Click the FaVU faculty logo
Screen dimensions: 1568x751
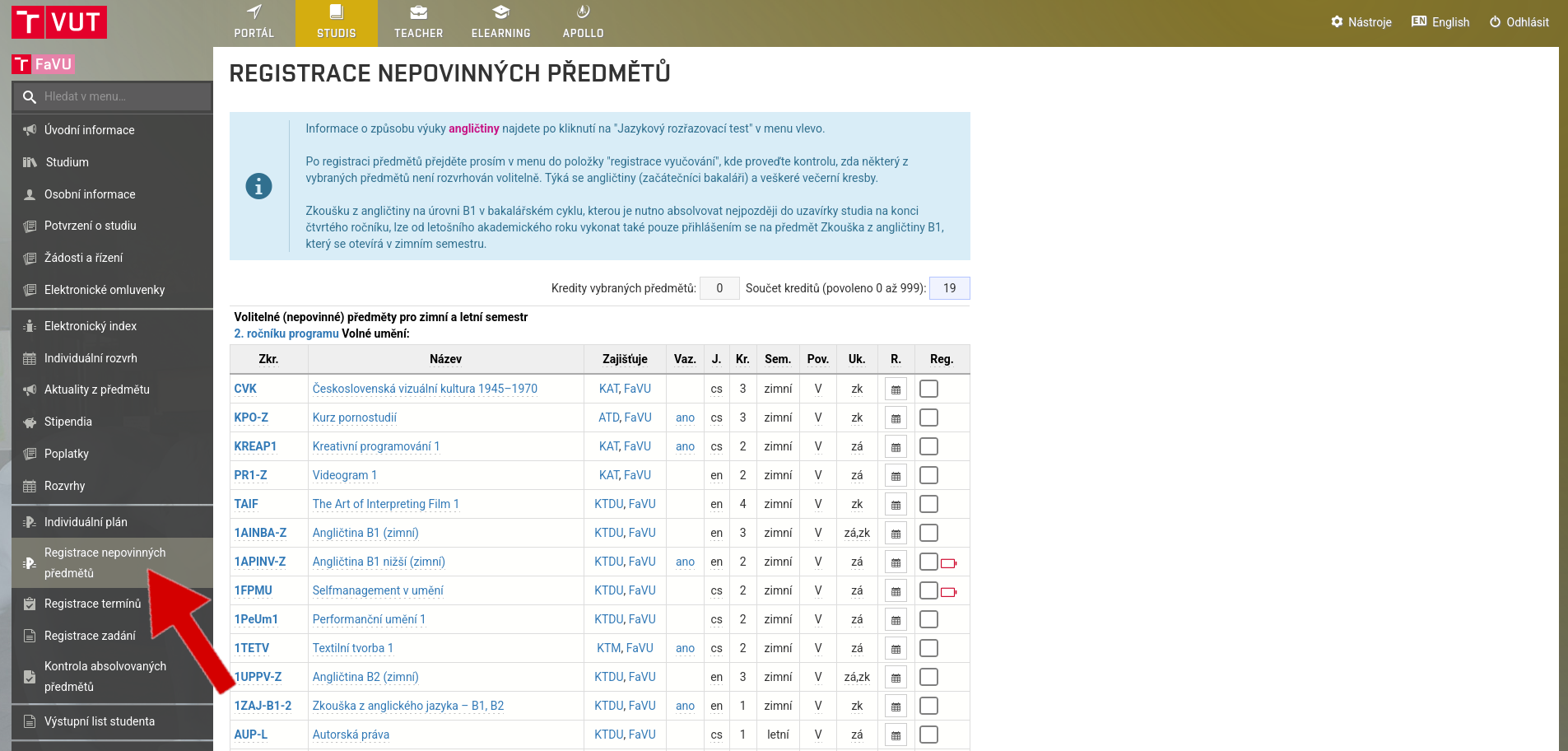43,64
